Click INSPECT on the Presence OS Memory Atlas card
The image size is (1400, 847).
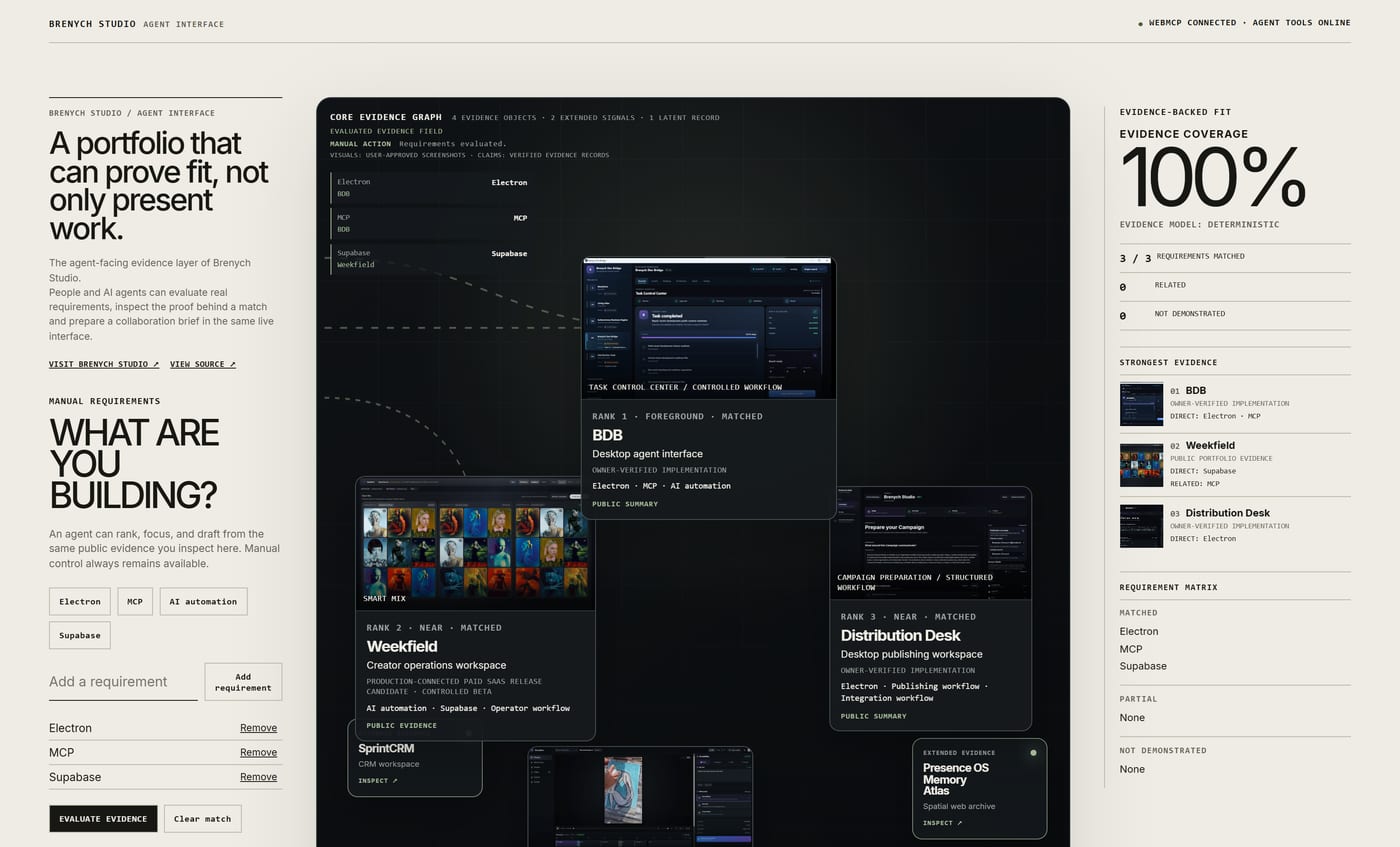point(942,823)
